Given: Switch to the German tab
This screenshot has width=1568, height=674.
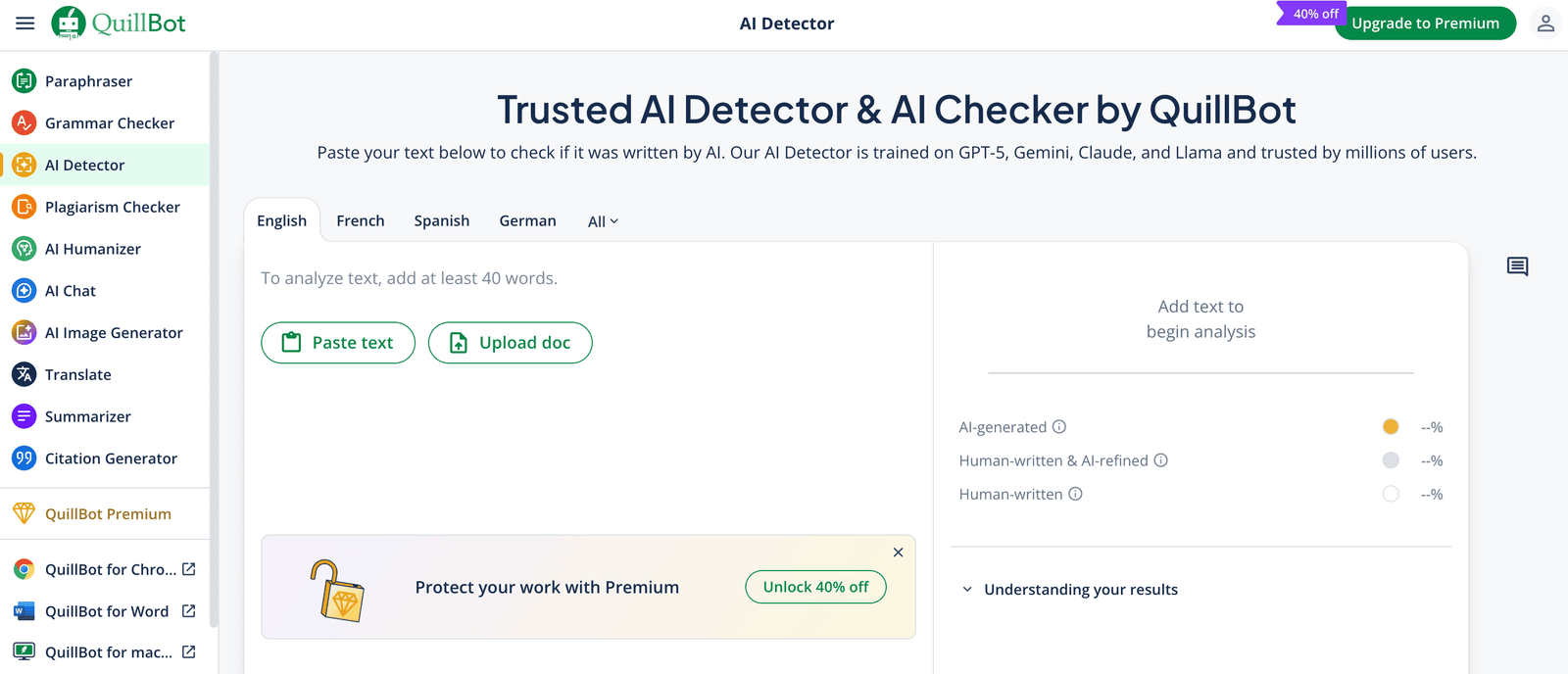Looking at the screenshot, I should [528, 220].
